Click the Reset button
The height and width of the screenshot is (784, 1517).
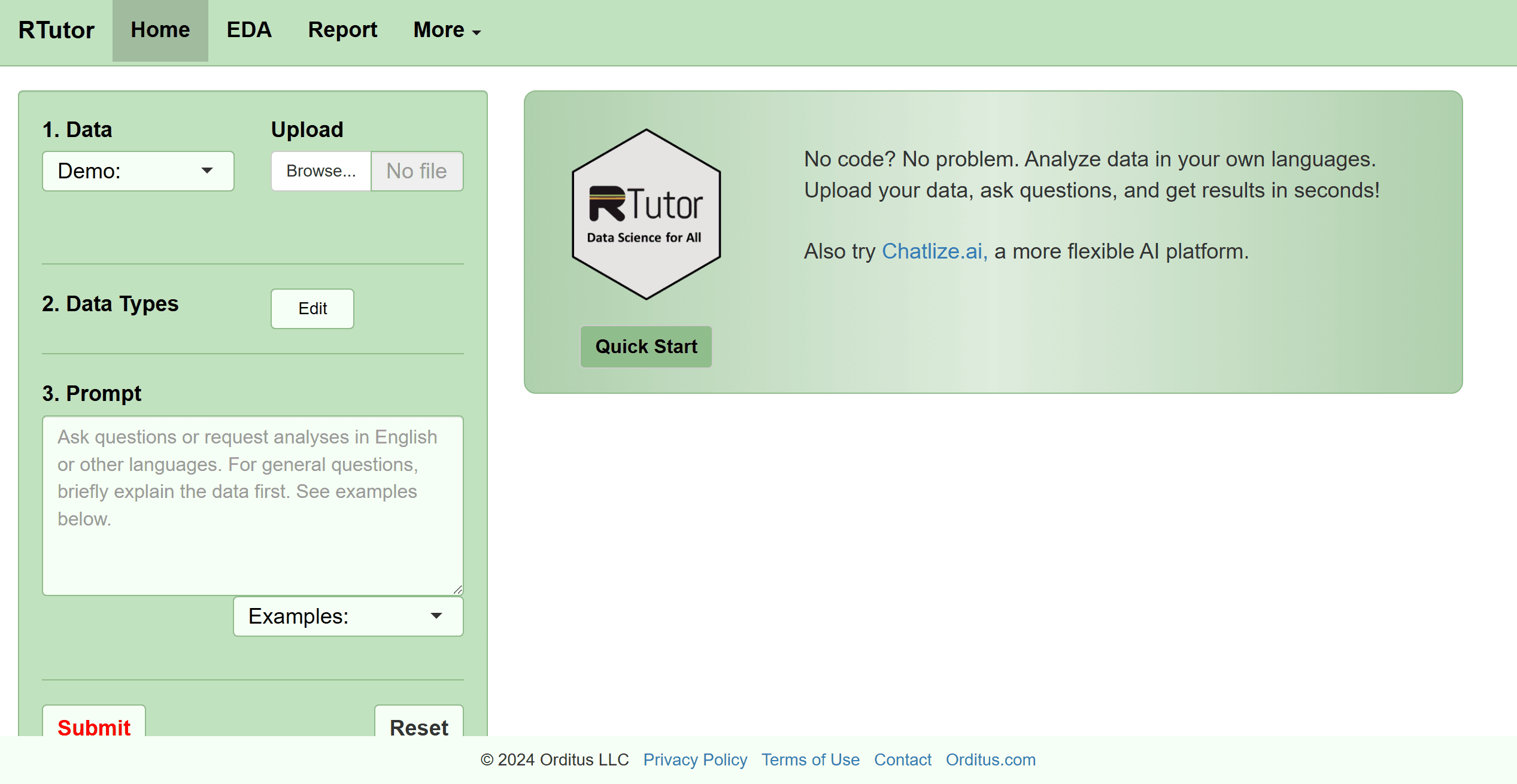(418, 725)
